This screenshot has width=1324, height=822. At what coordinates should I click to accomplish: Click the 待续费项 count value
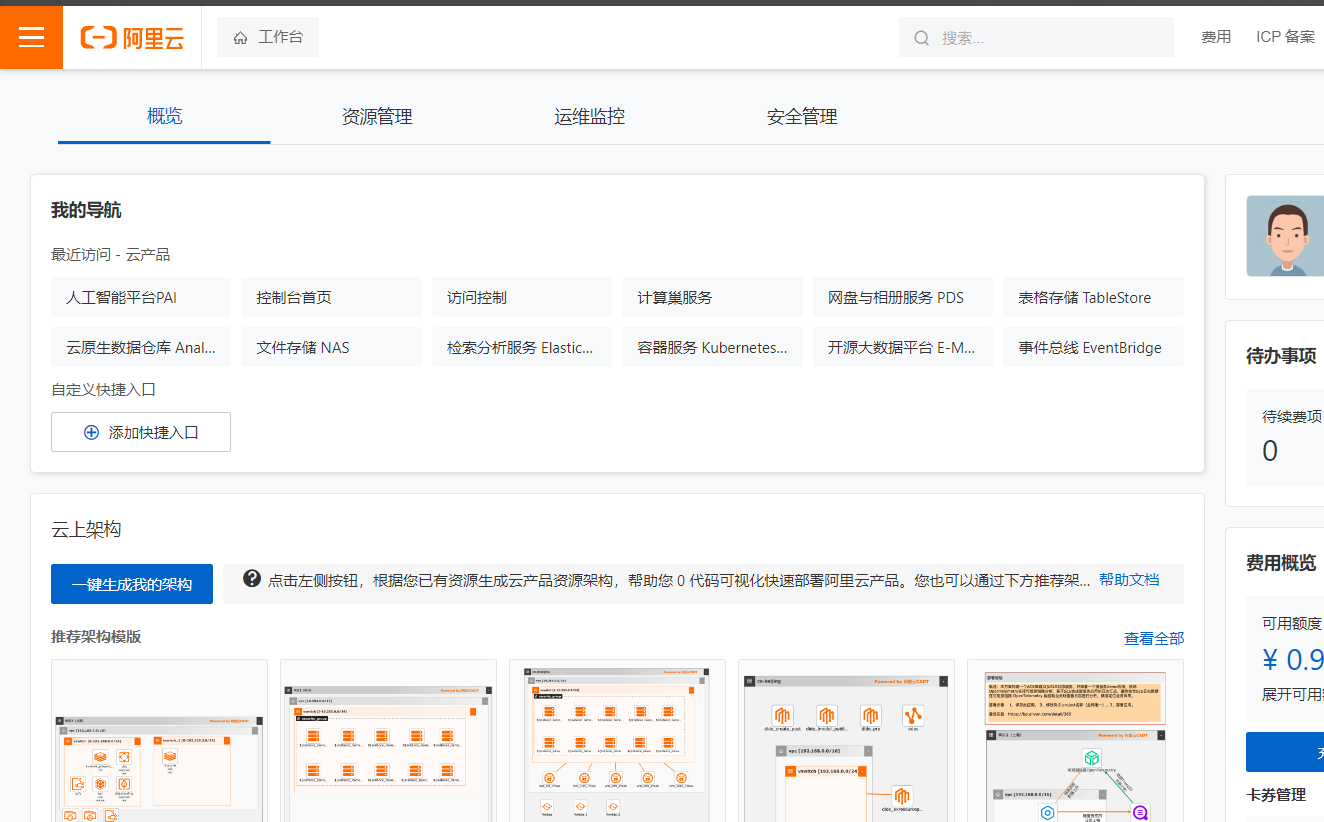[x=1270, y=451]
